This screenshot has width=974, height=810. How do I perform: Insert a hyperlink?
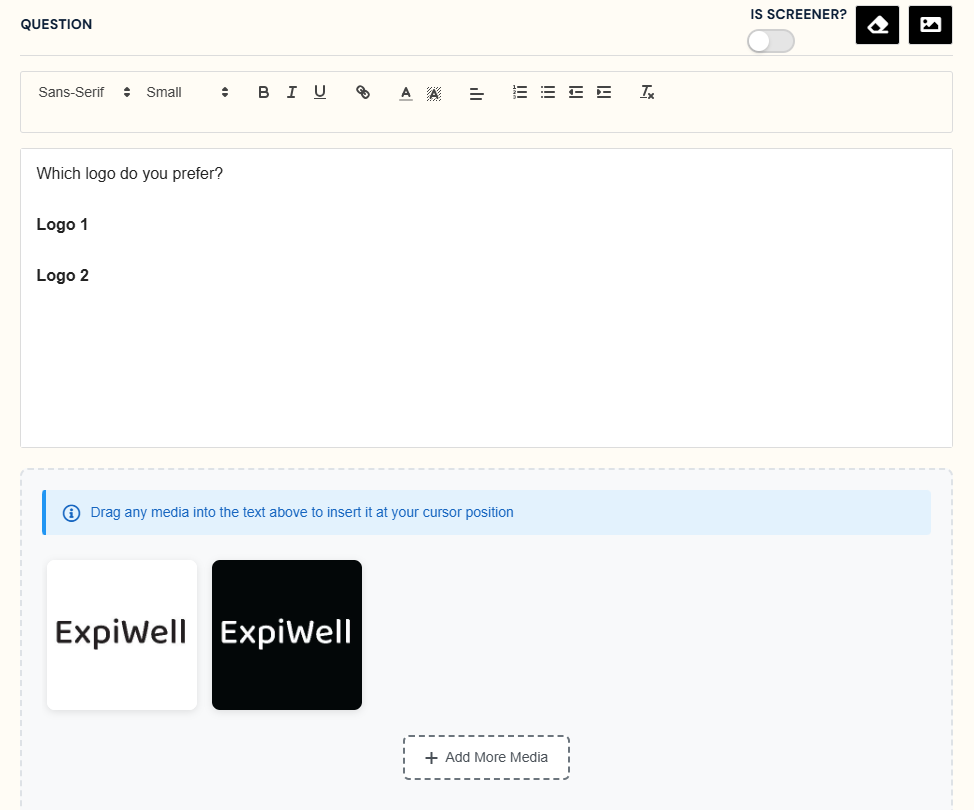click(x=362, y=92)
